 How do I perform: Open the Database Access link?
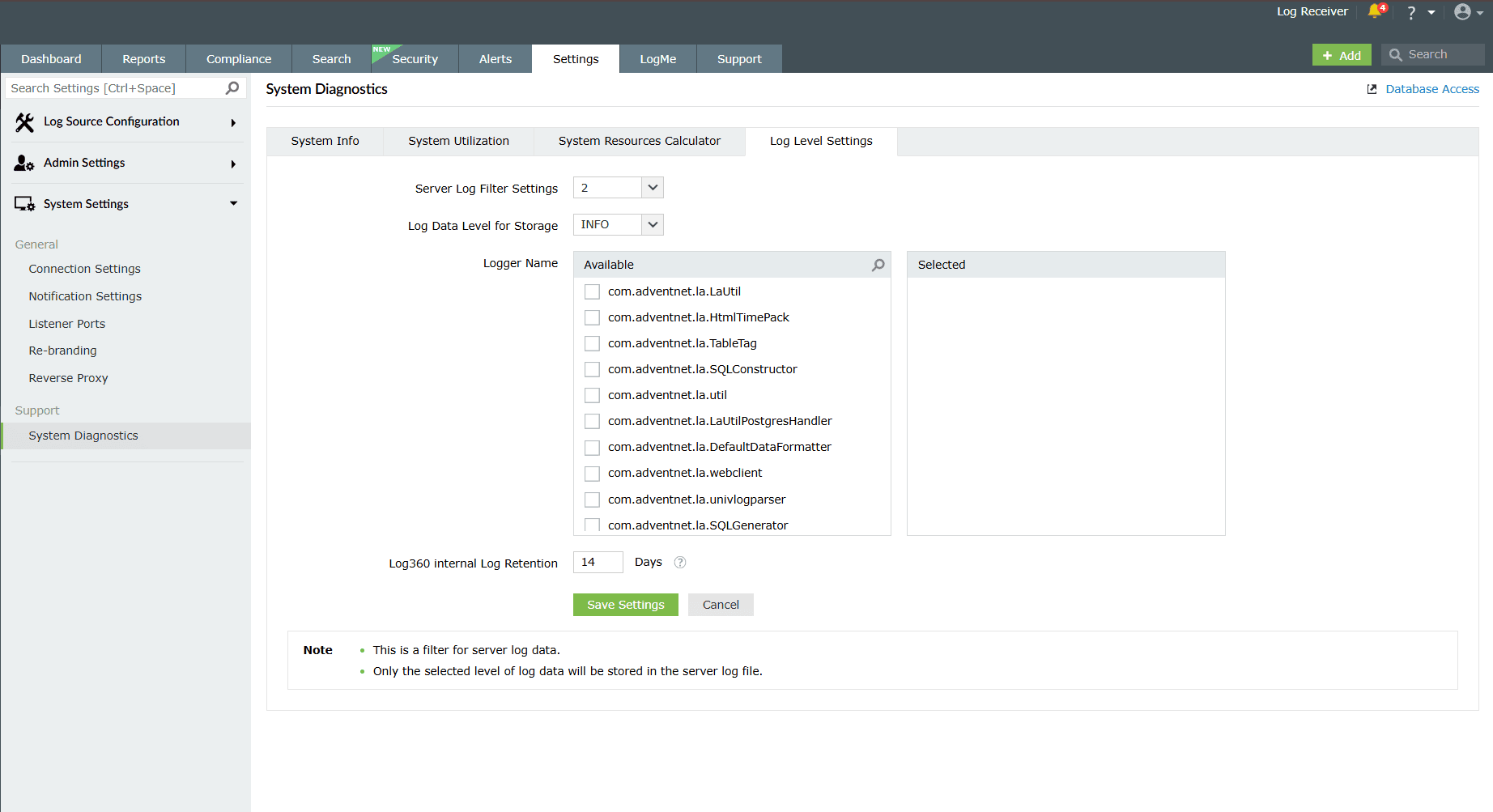pyautogui.click(x=1432, y=89)
